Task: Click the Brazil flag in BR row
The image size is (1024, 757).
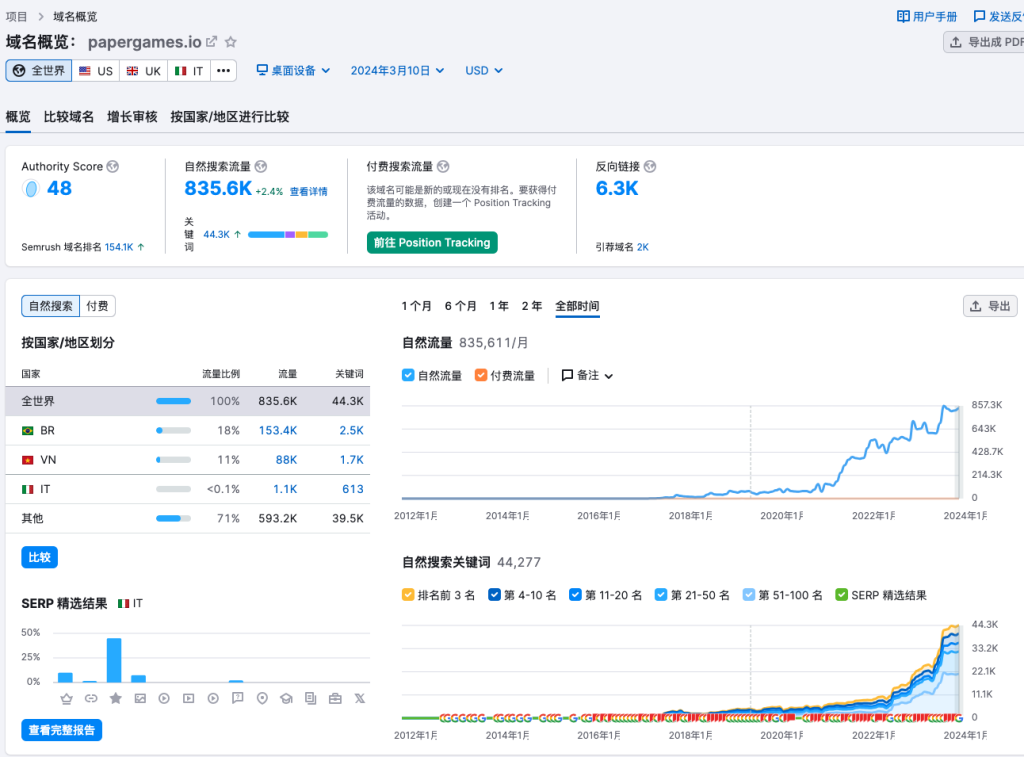Action: tap(27, 430)
